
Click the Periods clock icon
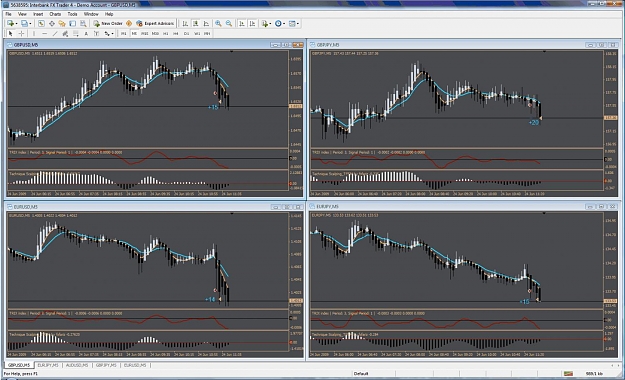[278, 24]
